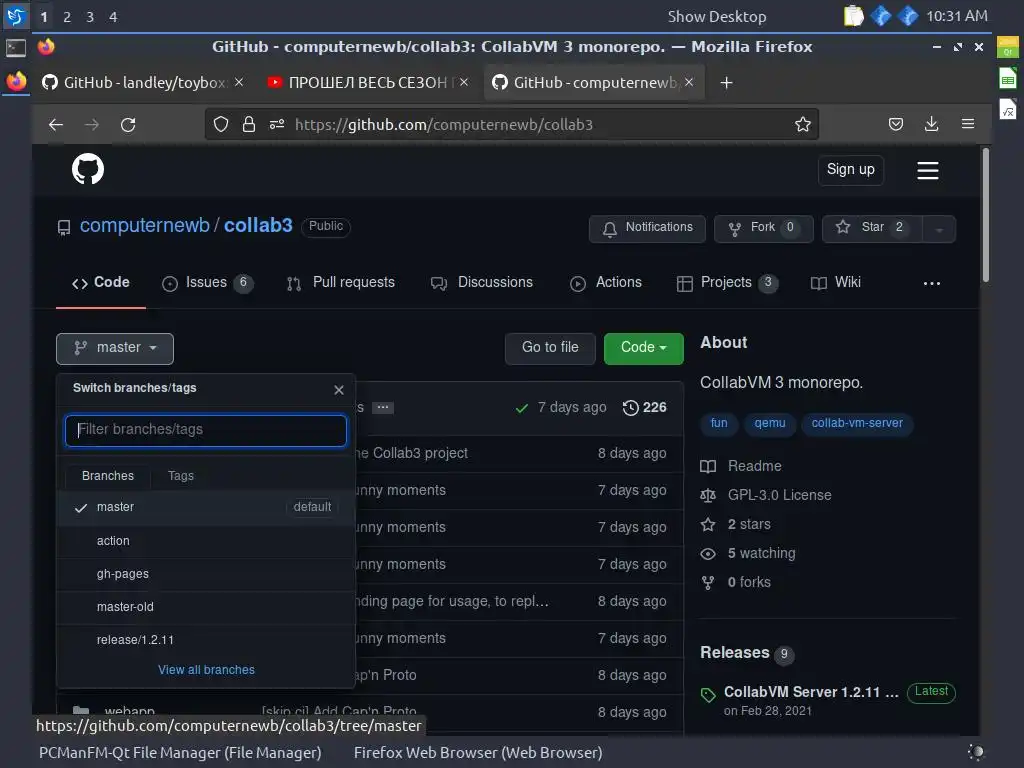Click the GitHub Octocat logo
The height and width of the screenshot is (768, 1024).
coord(88,169)
